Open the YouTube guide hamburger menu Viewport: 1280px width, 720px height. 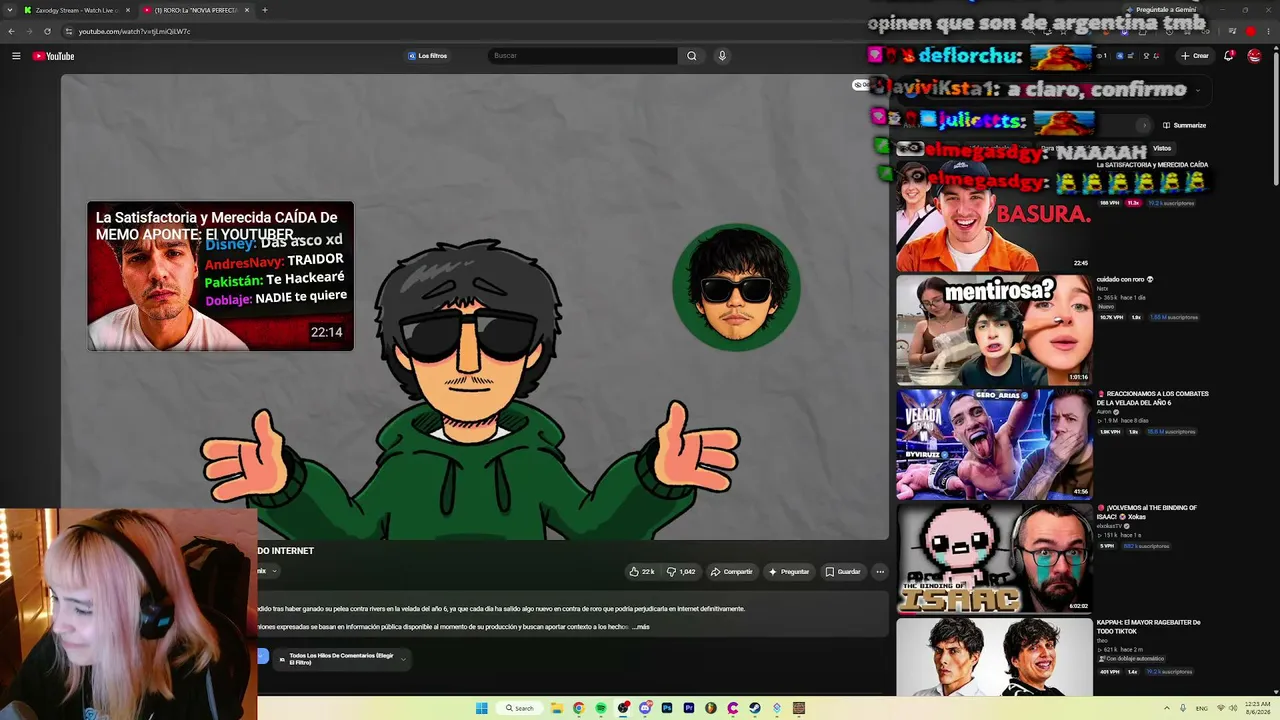(16, 56)
